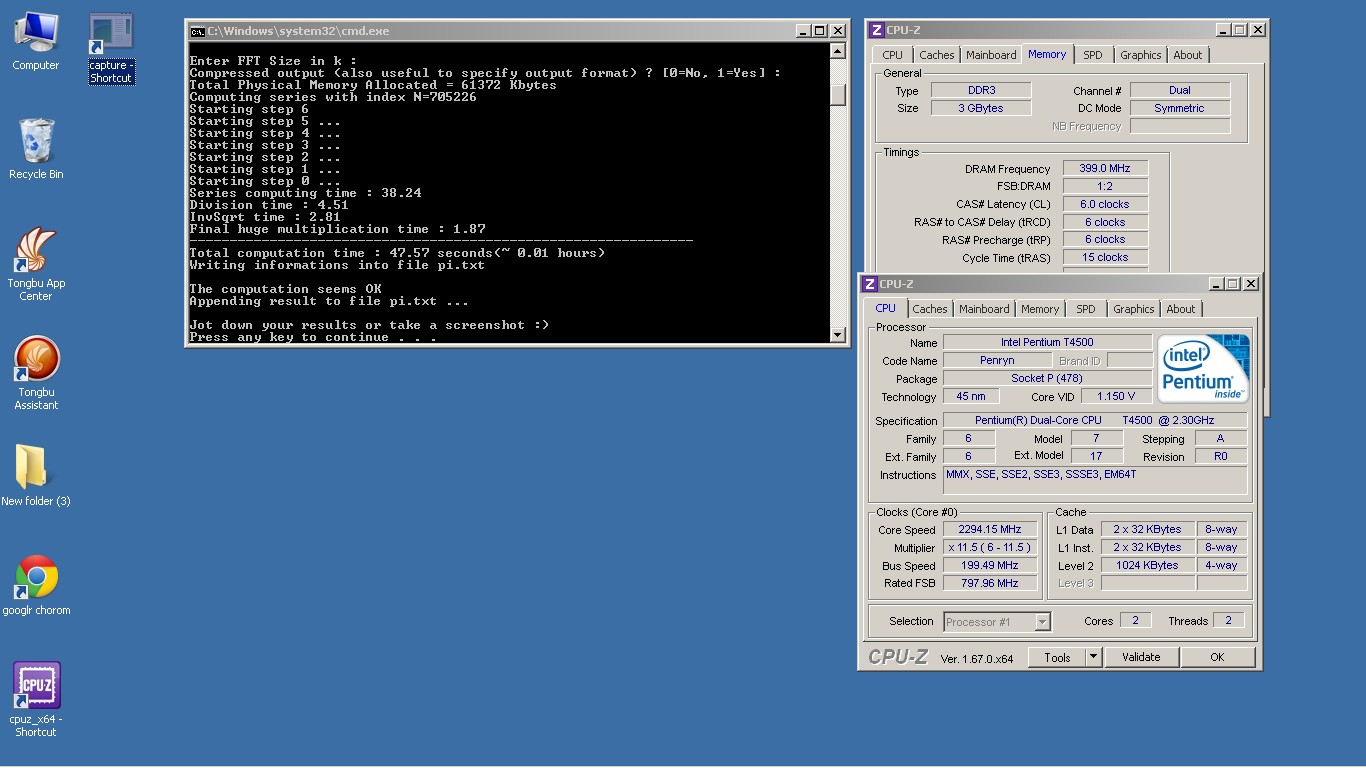Click the memory Type value DDR3
1366x768 pixels.
click(981, 90)
